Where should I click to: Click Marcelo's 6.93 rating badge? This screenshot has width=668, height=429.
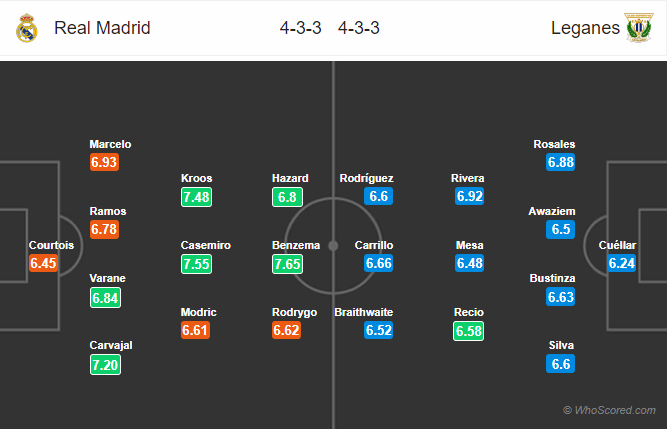[104, 162]
